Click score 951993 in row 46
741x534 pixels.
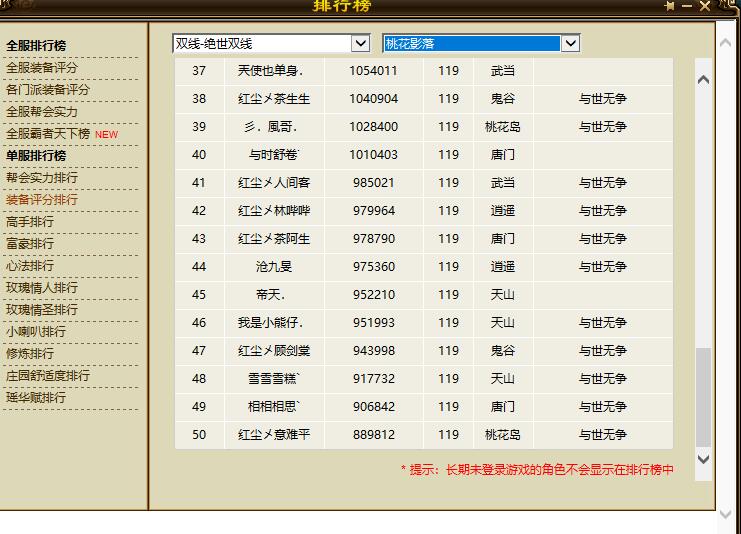(x=373, y=323)
